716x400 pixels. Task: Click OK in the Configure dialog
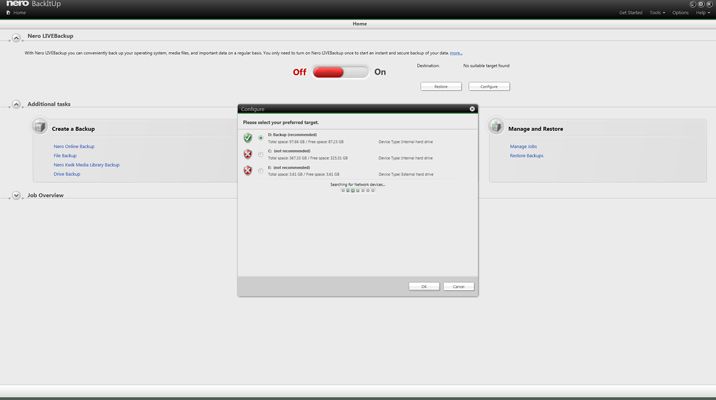click(424, 286)
